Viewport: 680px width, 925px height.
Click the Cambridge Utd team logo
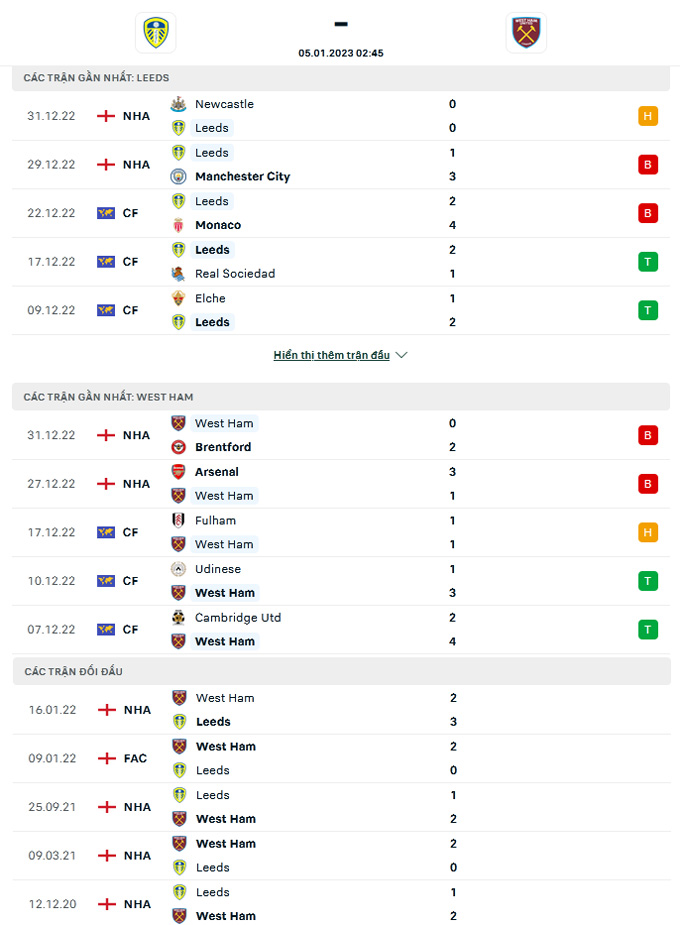coord(178,617)
